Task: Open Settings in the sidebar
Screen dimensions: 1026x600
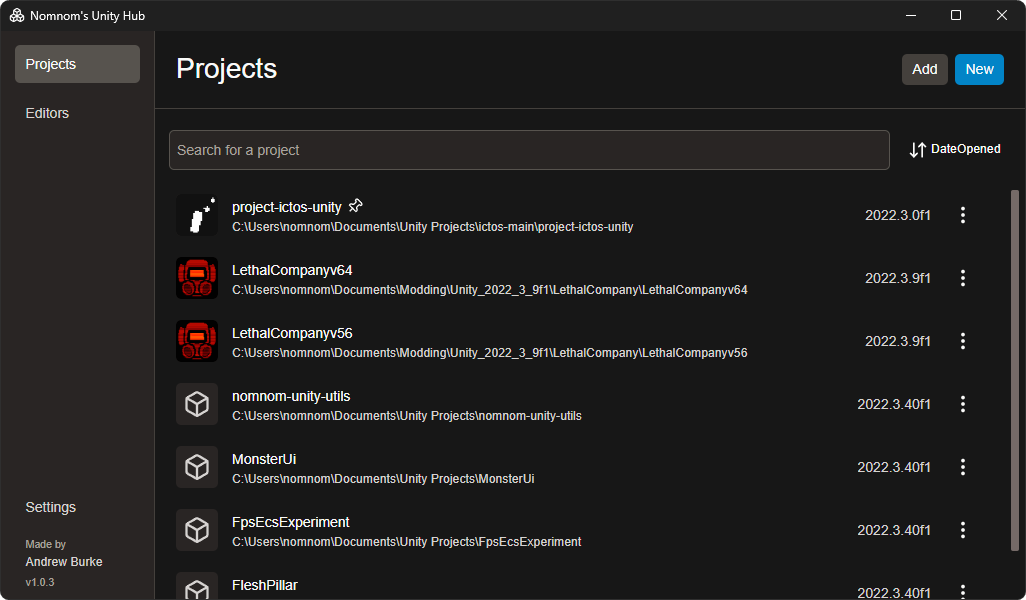Action: pyautogui.click(x=50, y=507)
